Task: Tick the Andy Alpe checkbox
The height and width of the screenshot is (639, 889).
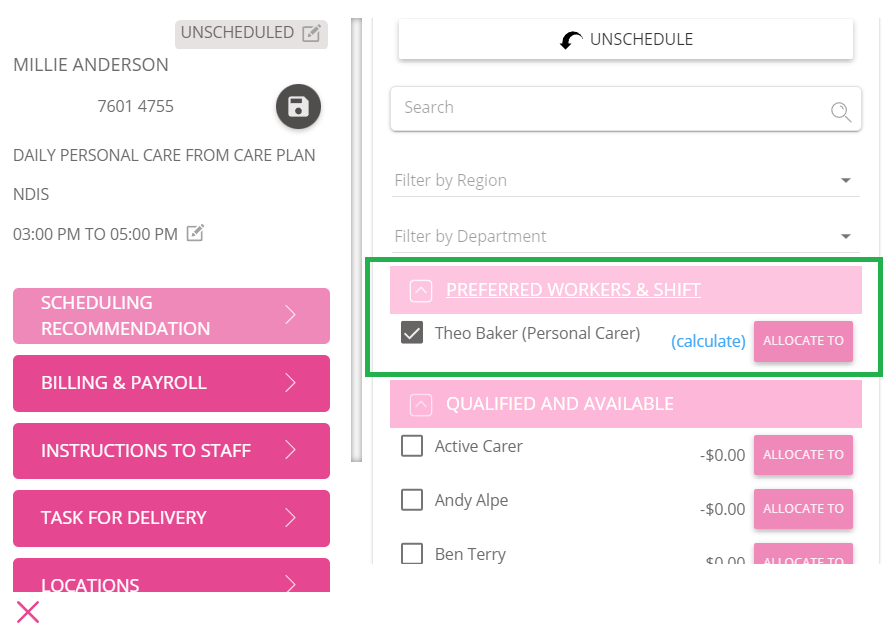Action: coord(412,500)
